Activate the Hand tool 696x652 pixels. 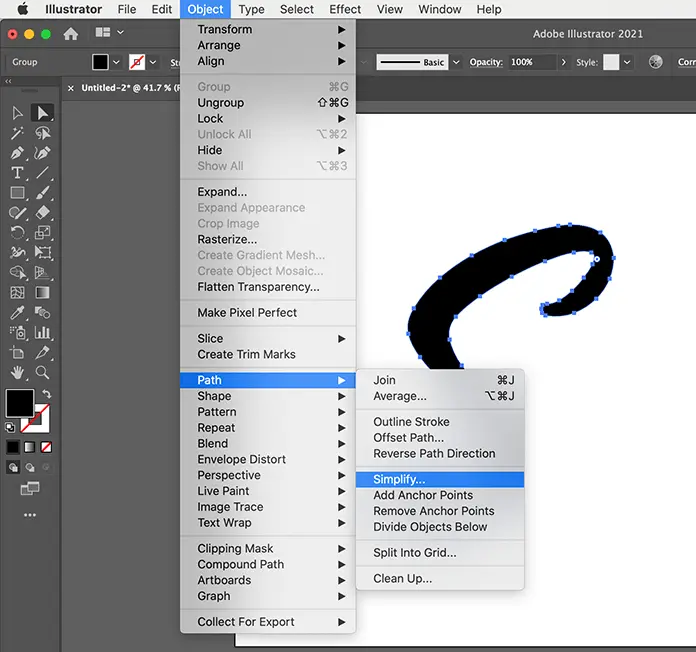point(17,373)
